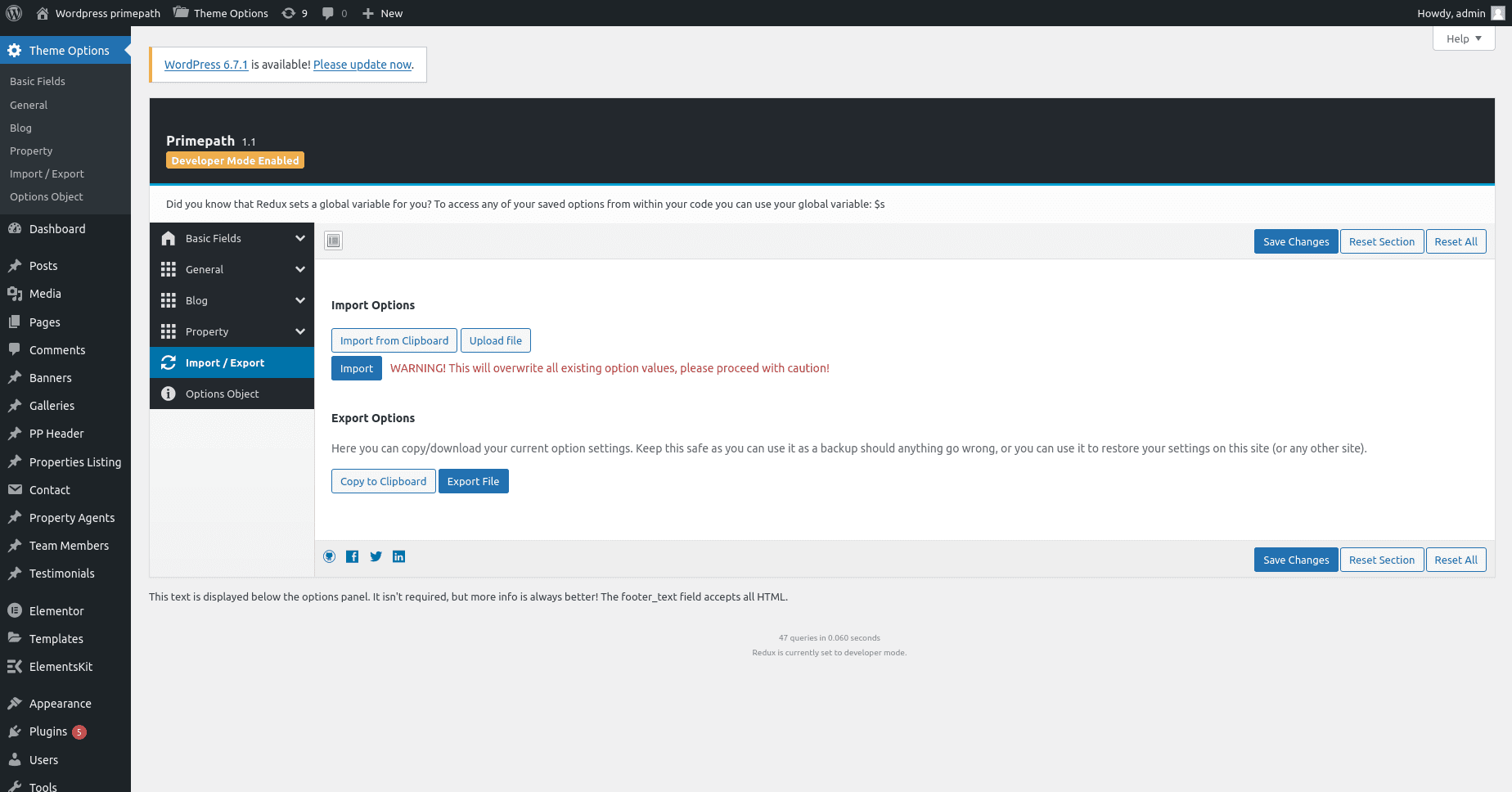Click the Elementor icon in sidebar
Screen dimensions: 1512x792
coord(15,611)
